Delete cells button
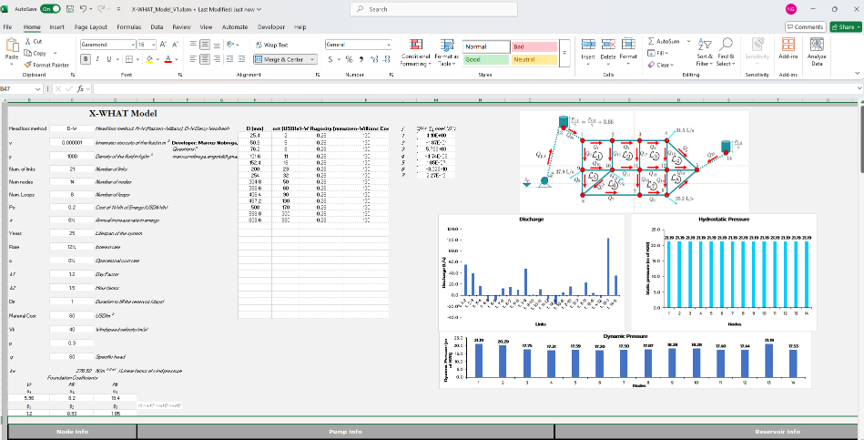This screenshot has width=864, height=440. (x=608, y=51)
